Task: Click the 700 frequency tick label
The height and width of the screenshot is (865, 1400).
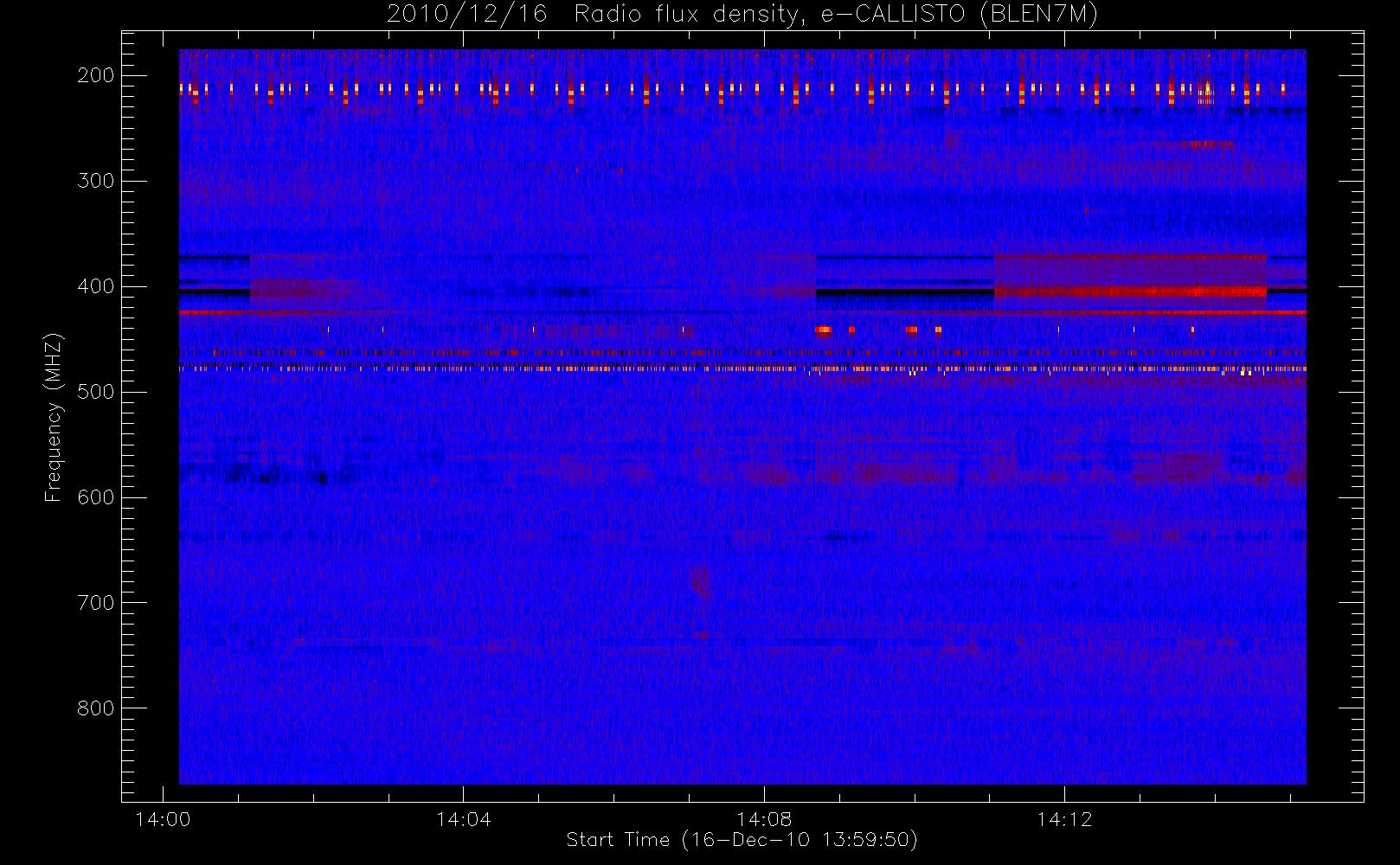Action: coord(96,603)
